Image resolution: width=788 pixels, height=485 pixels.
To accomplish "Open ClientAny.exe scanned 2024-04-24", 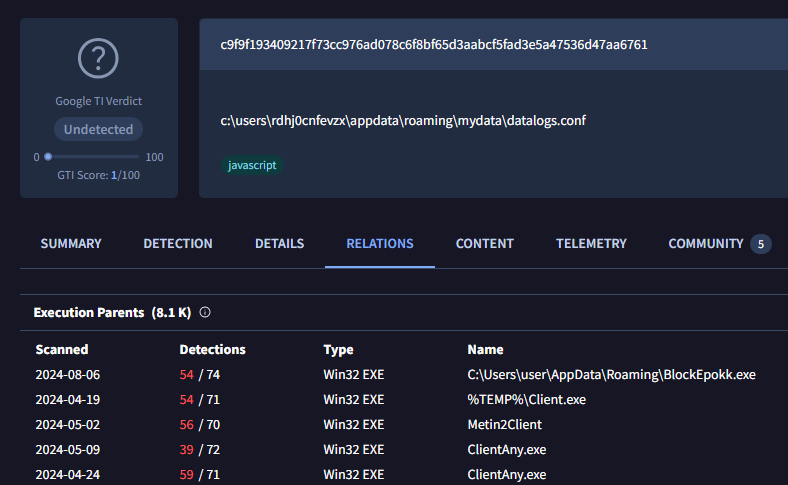I will (x=507, y=474).
